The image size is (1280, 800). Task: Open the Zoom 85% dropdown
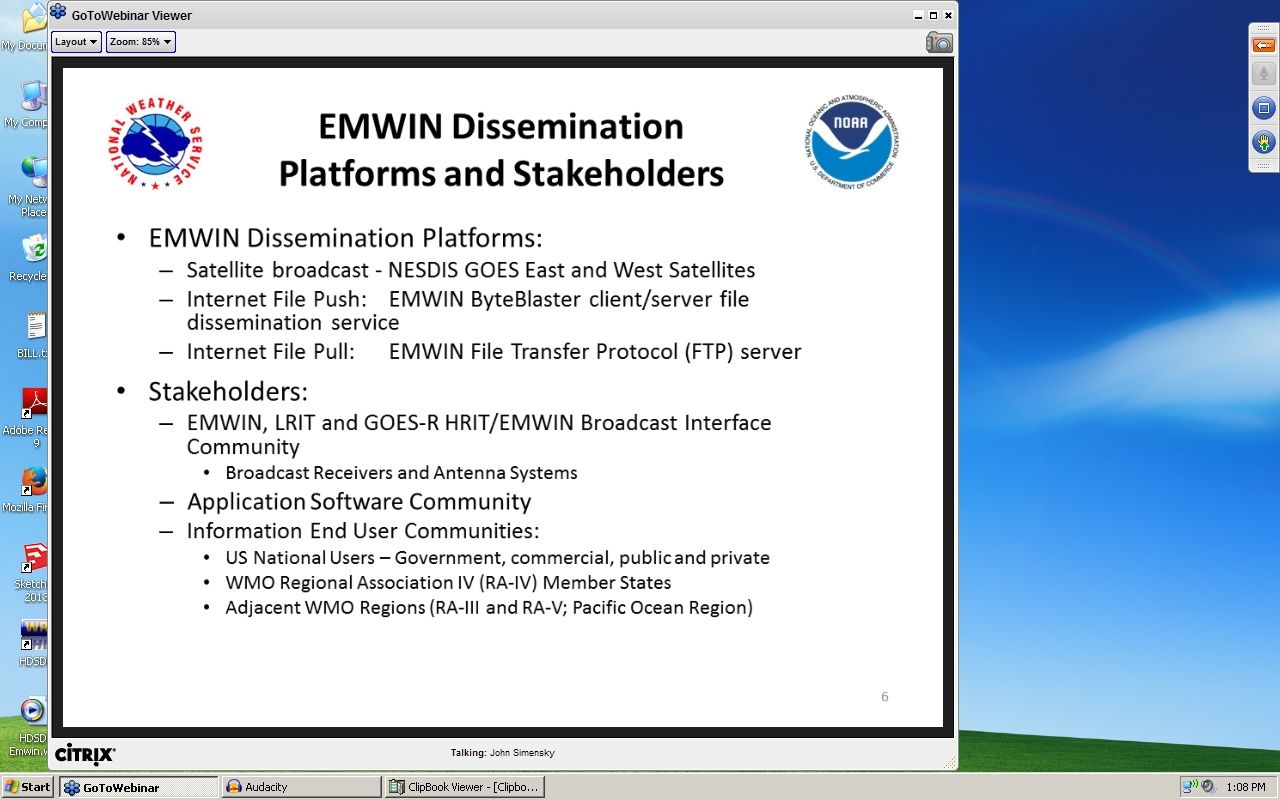(141, 42)
